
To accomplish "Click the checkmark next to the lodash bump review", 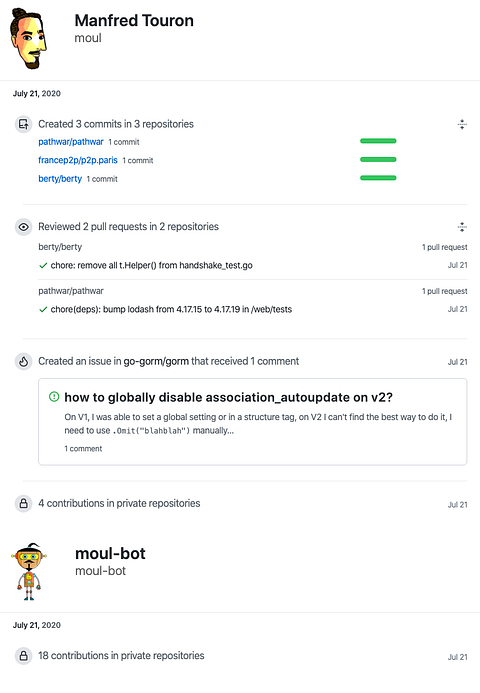I will coord(43,309).
